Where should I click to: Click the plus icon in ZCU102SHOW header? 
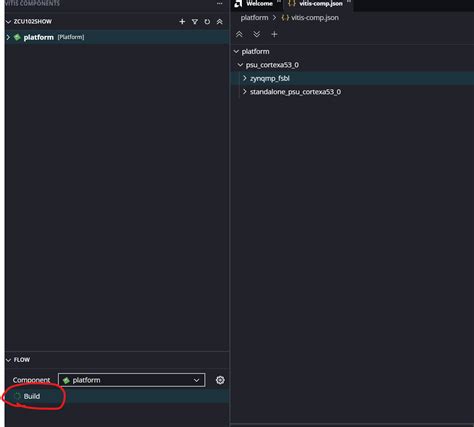182,22
